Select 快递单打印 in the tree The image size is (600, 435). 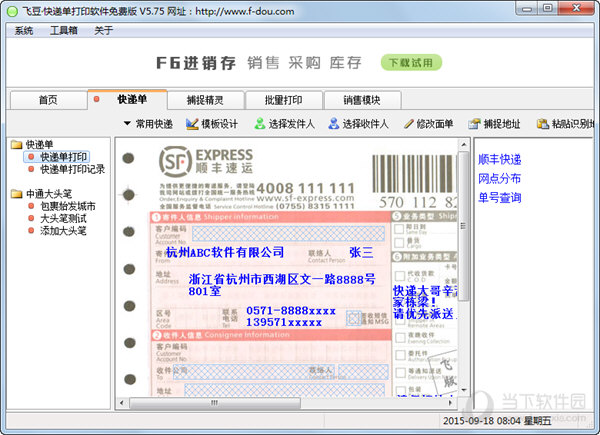pyautogui.click(x=64, y=156)
